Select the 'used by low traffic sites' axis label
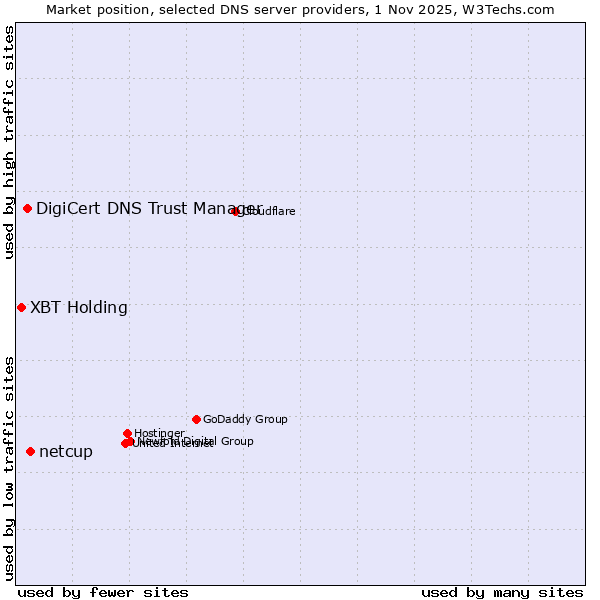 9,468
